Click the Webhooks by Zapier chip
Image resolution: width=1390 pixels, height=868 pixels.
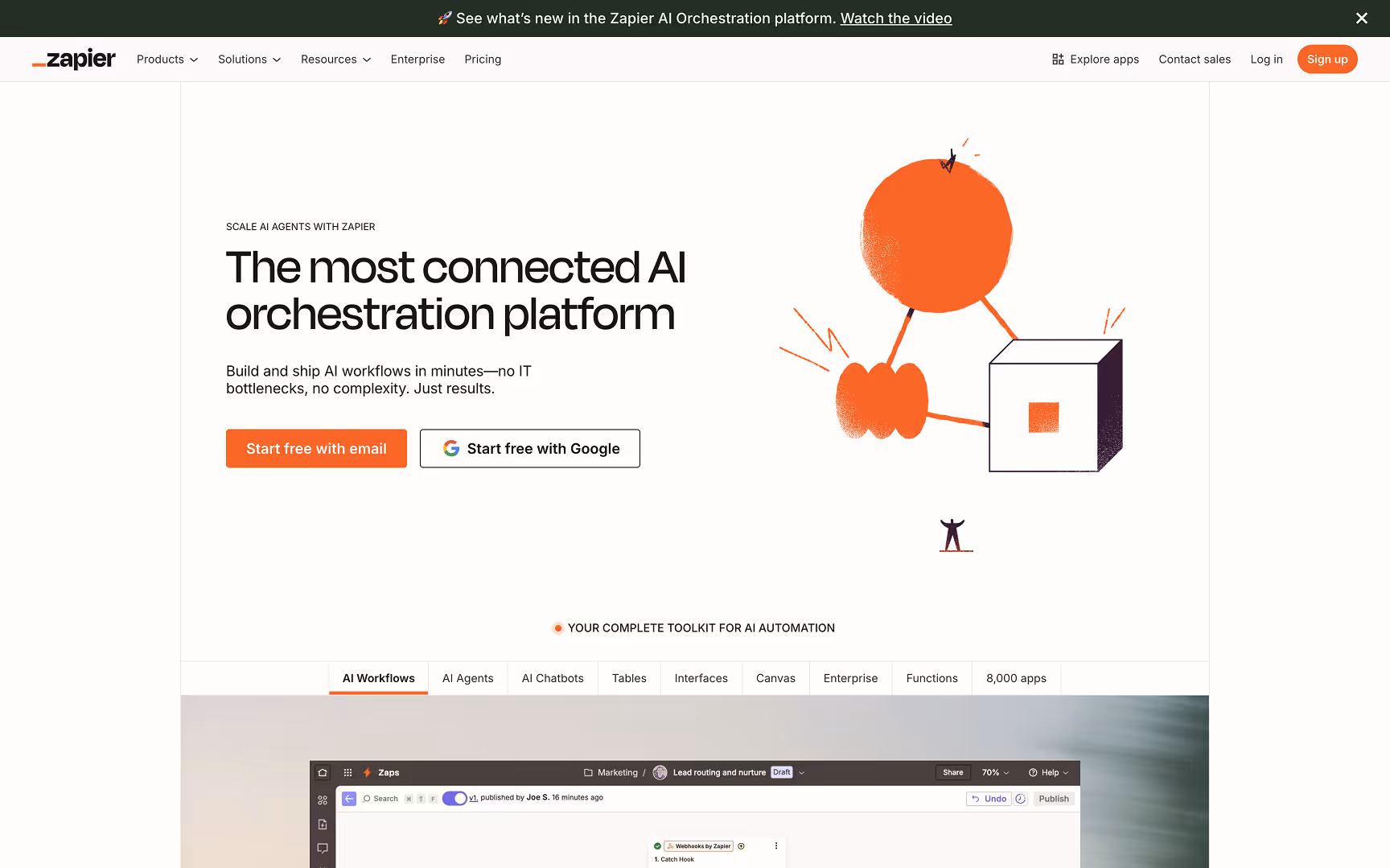[699, 846]
